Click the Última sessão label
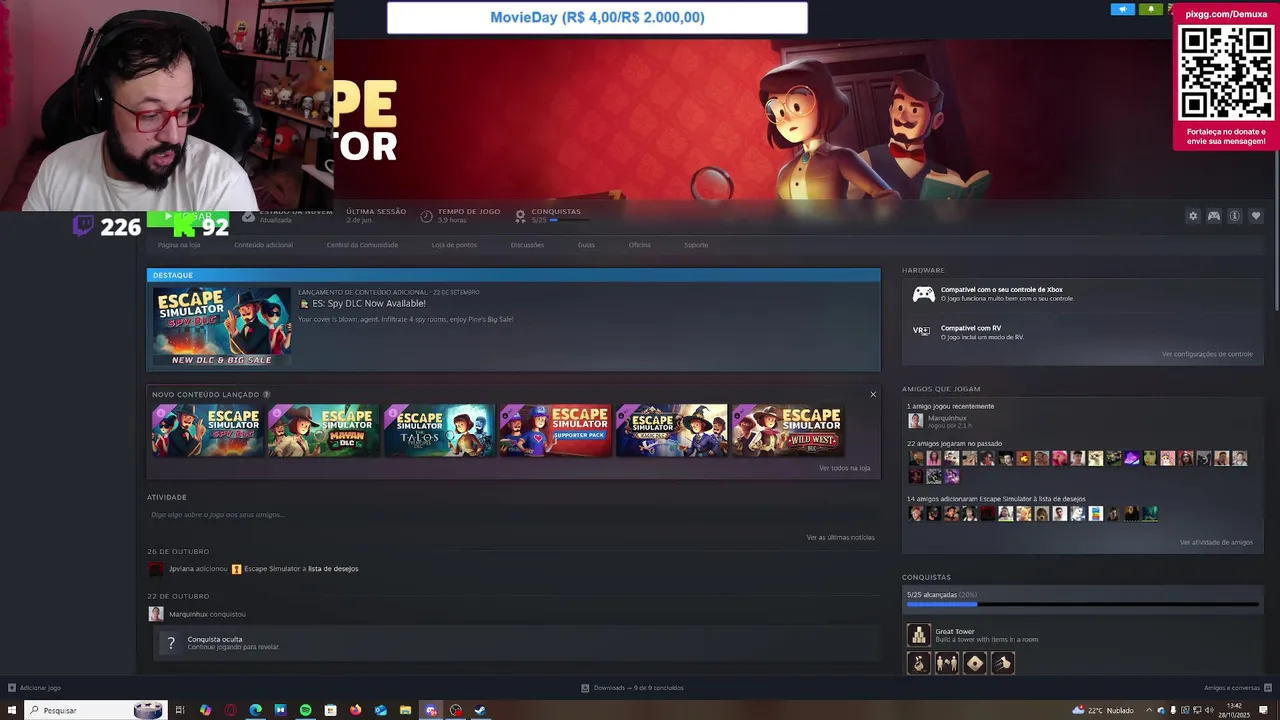Image resolution: width=1280 pixels, height=720 pixels. click(x=376, y=212)
